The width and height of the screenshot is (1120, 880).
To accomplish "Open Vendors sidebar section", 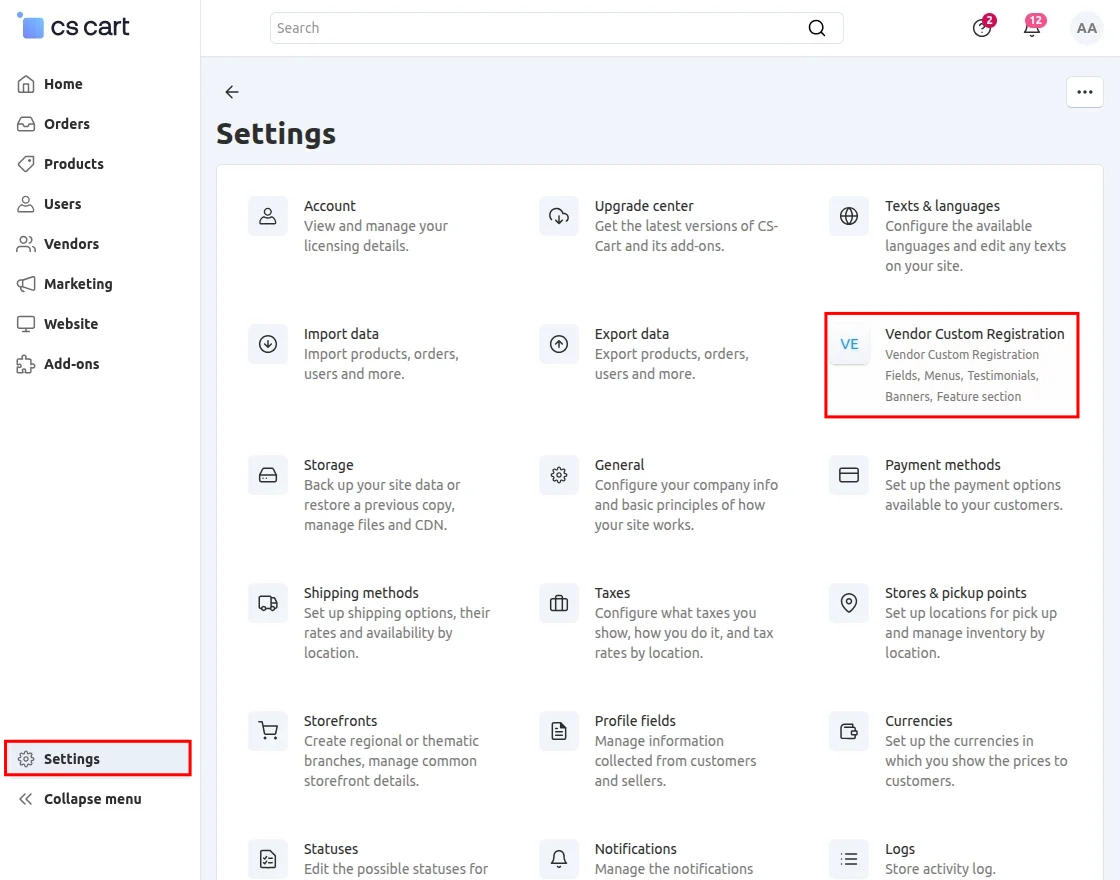I will [71, 244].
